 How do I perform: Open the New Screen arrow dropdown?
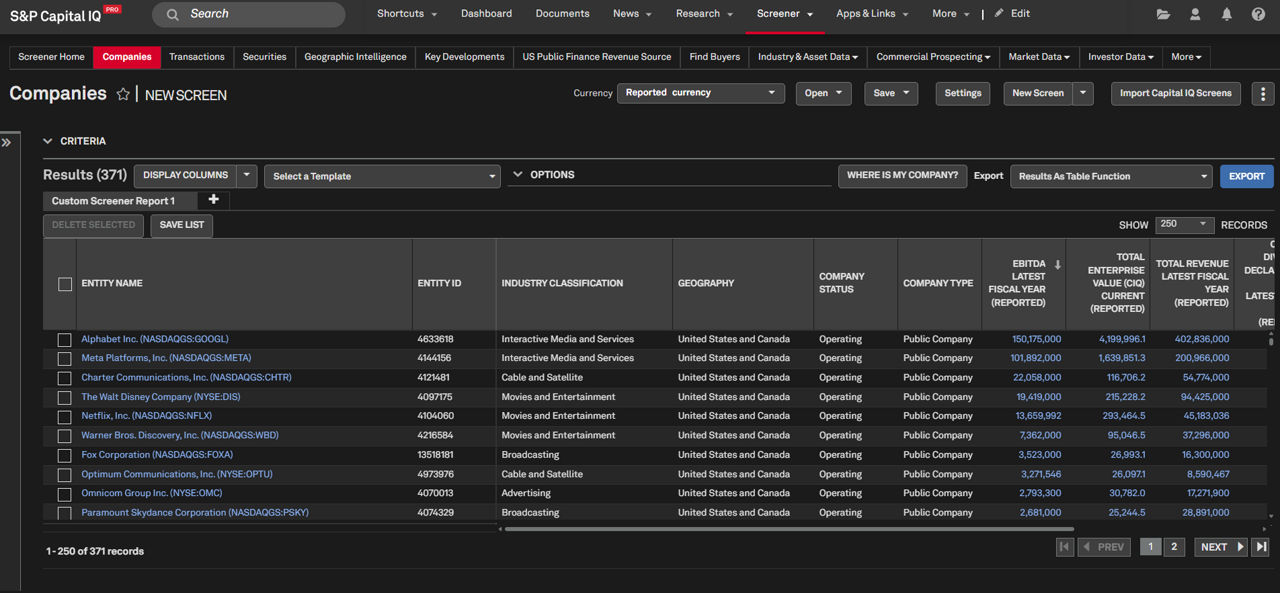click(1083, 93)
